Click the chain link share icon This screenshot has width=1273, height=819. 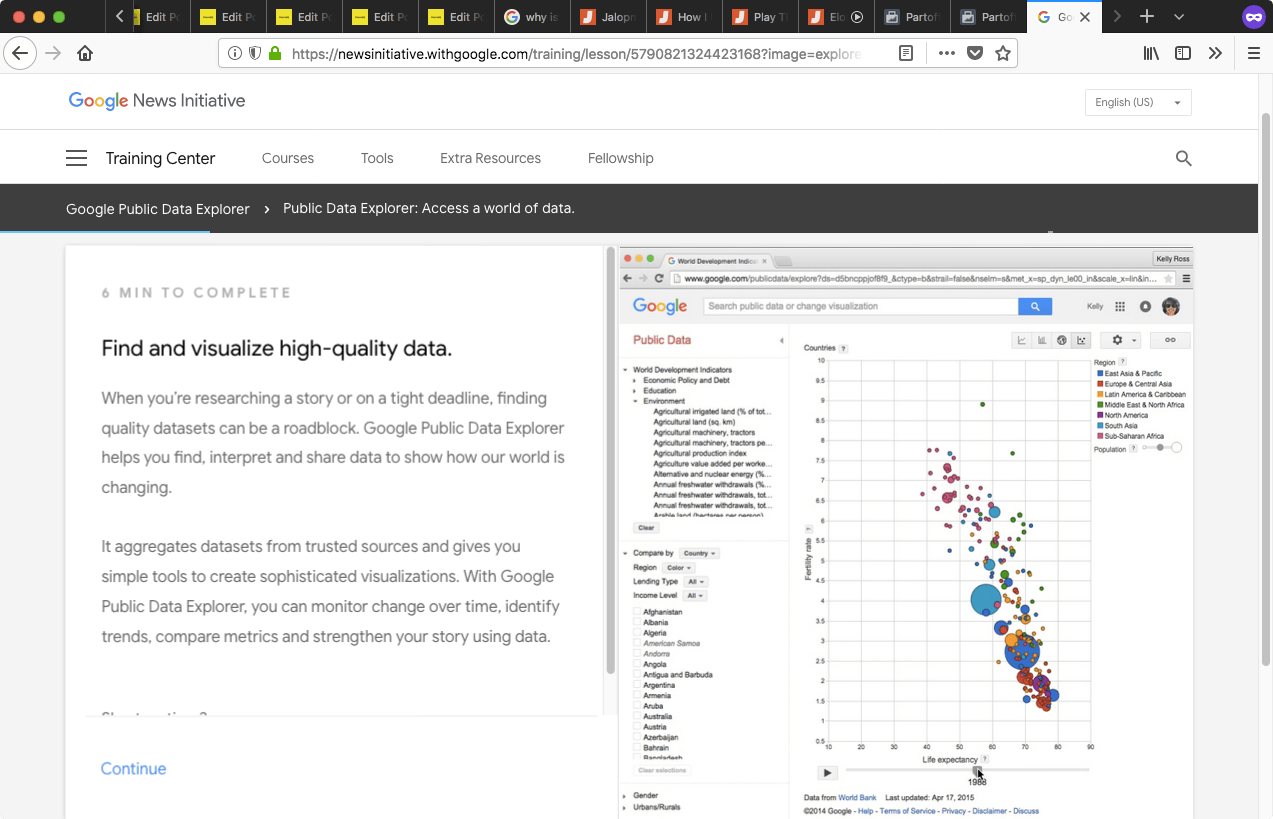click(x=1170, y=340)
